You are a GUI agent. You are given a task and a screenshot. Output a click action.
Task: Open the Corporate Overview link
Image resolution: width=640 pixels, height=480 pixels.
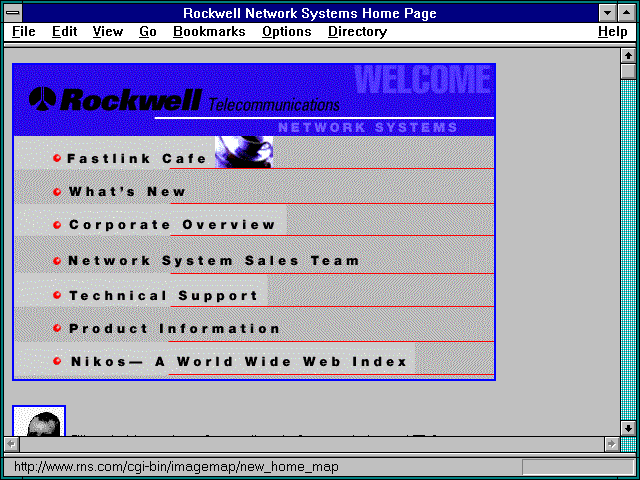(x=172, y=224)
